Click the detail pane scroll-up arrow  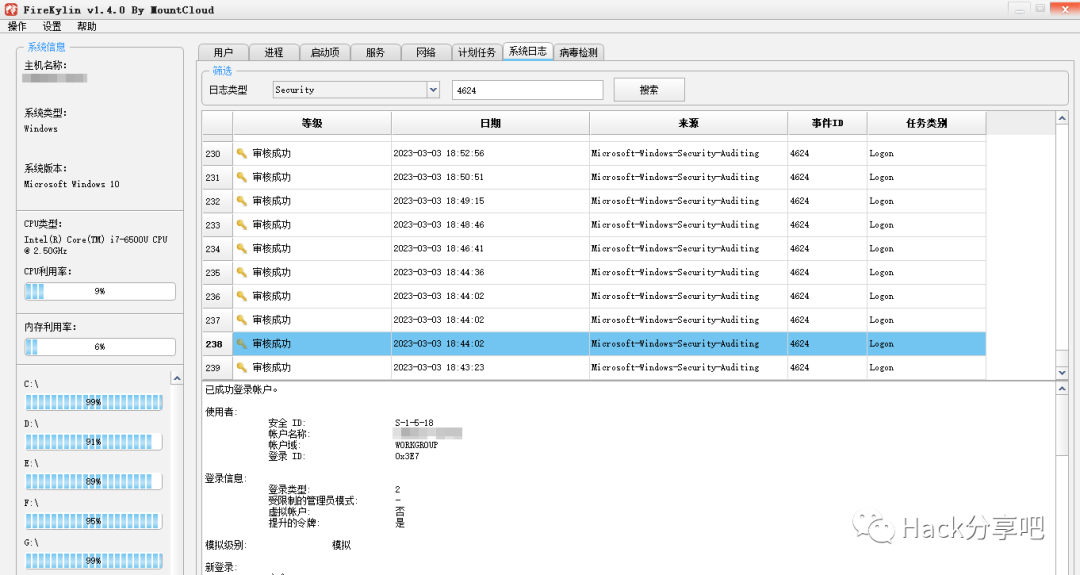[x=1062, y=388]
